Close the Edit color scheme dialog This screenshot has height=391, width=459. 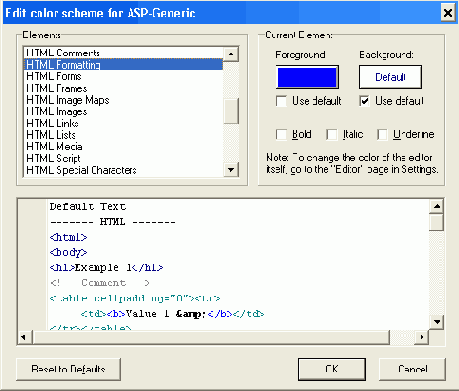[448, 13]
